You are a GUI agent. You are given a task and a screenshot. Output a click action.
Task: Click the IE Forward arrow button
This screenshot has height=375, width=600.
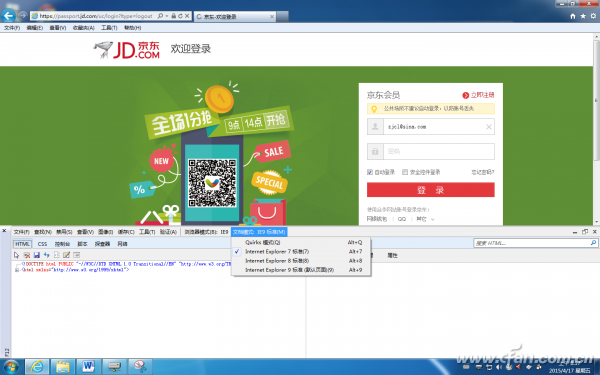click(23, 16)
